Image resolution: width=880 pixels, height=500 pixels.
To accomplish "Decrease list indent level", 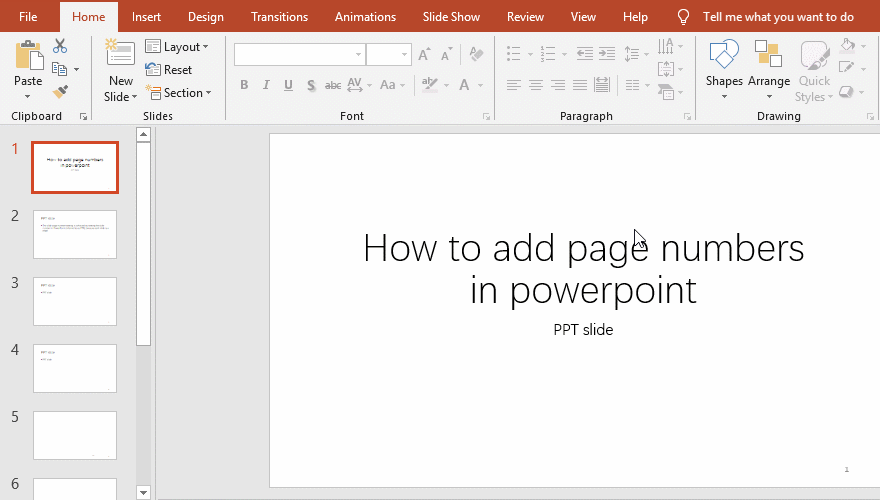I will 585,54.
